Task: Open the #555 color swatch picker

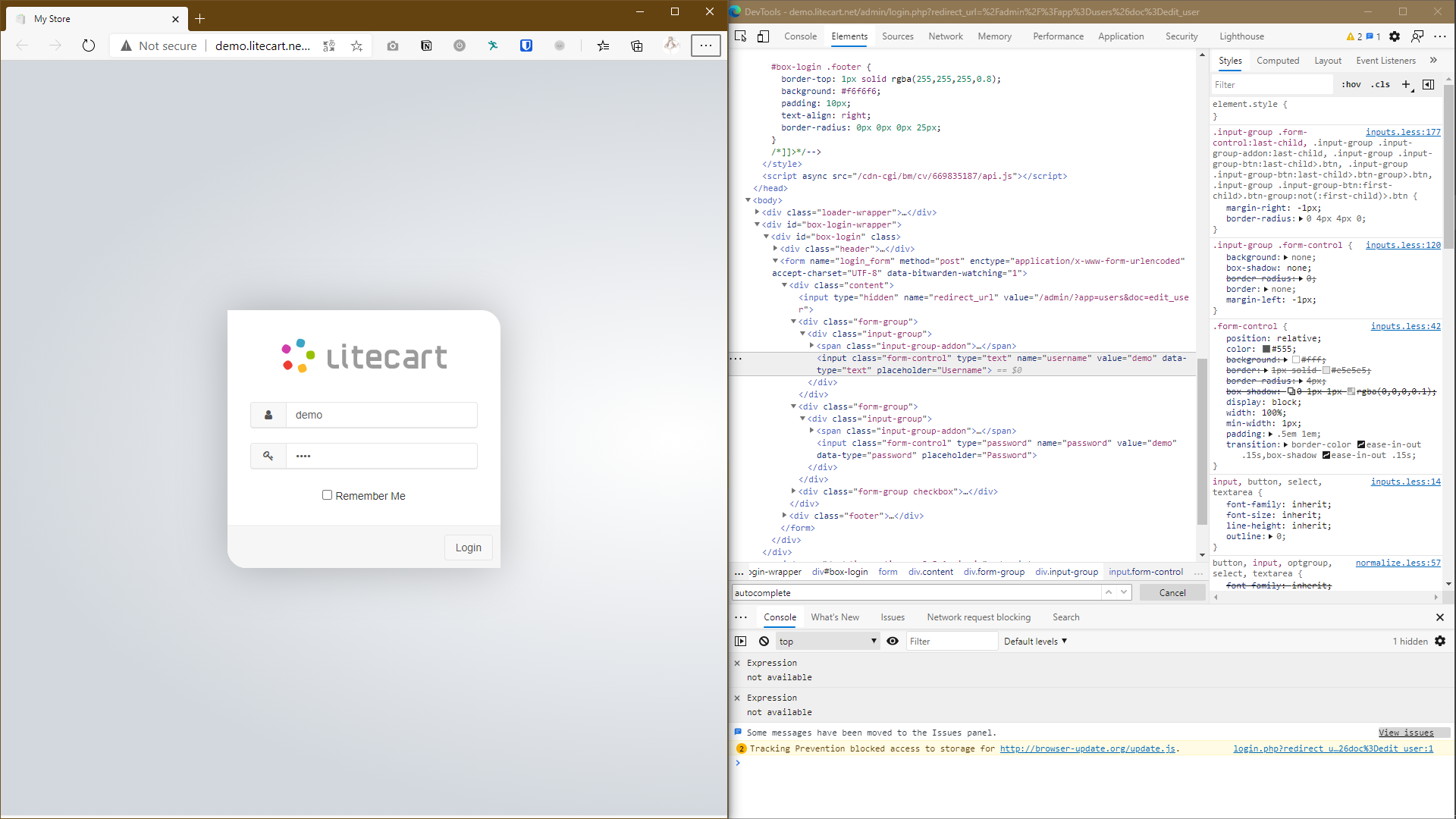Action: (x=1266, y=350)
